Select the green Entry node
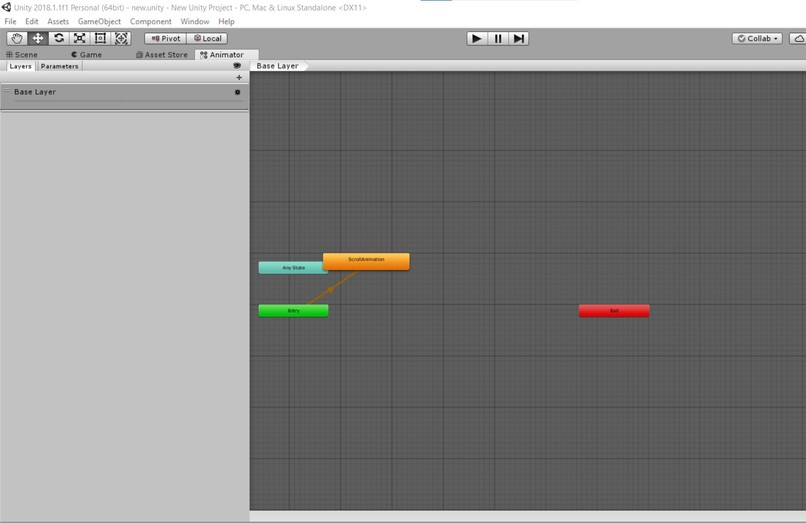 (x=294, y=311)
